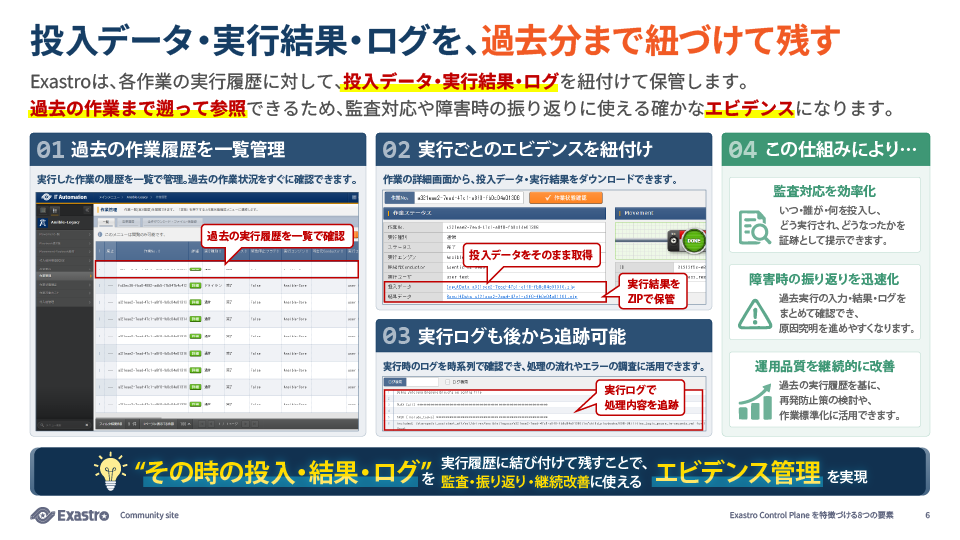Click the 詳細 button in the red-highlighted top row
960x540 pixels.
point(195,269)
